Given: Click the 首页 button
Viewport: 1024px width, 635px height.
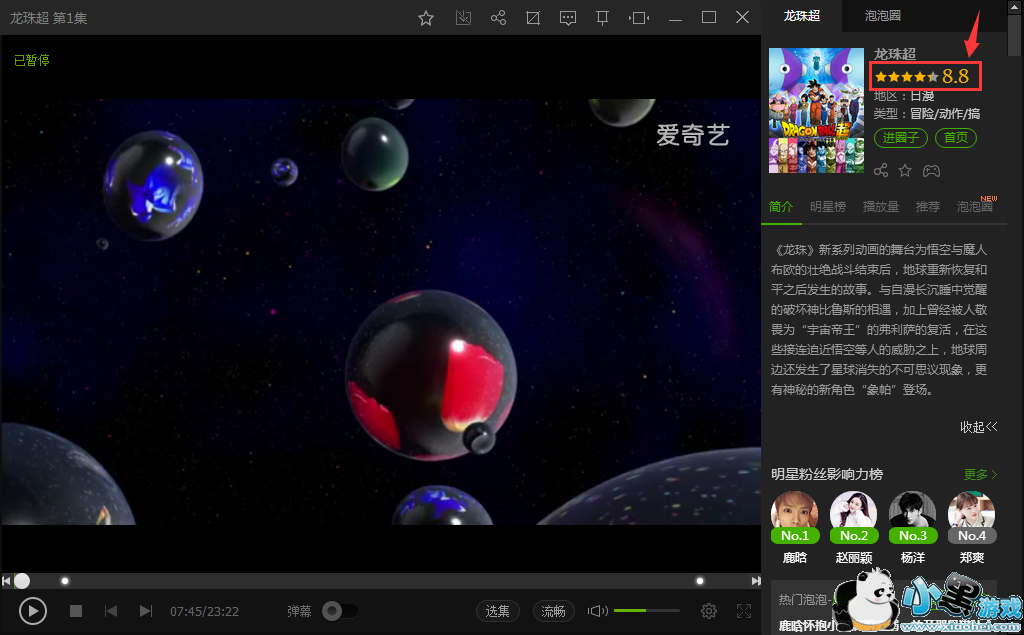Looking at the screenshot, I should click(956, 138).
